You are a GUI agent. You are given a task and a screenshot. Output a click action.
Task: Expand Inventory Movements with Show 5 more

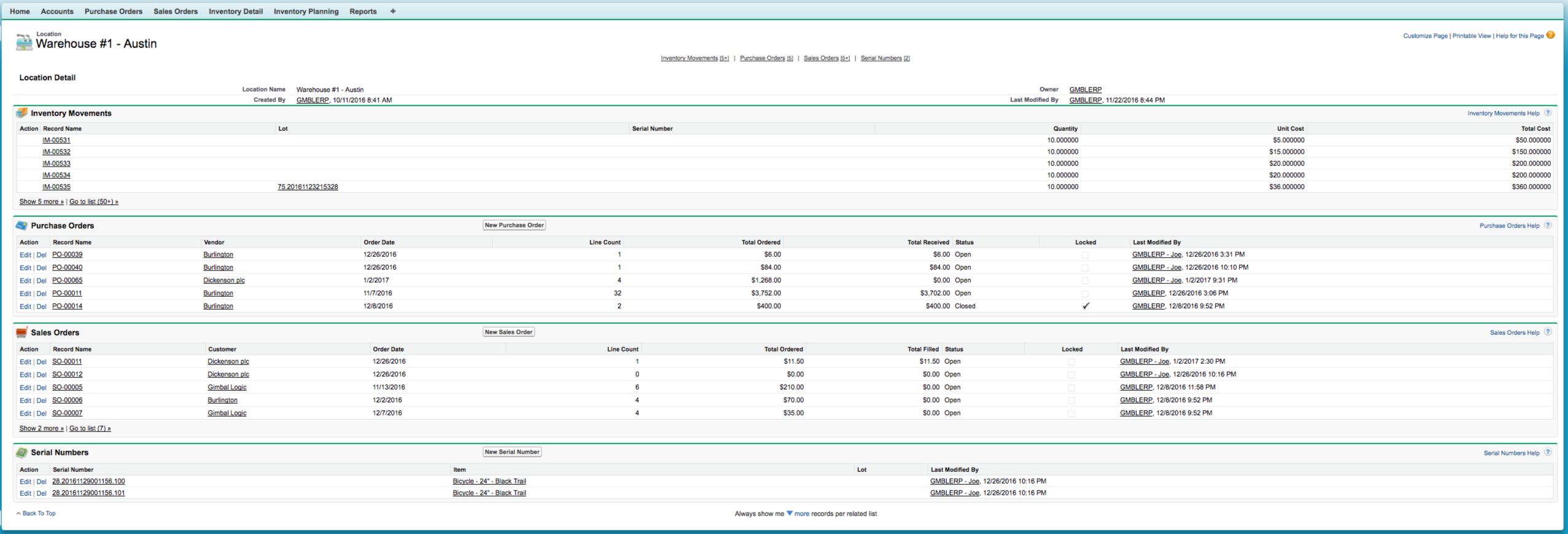point(41,202)
